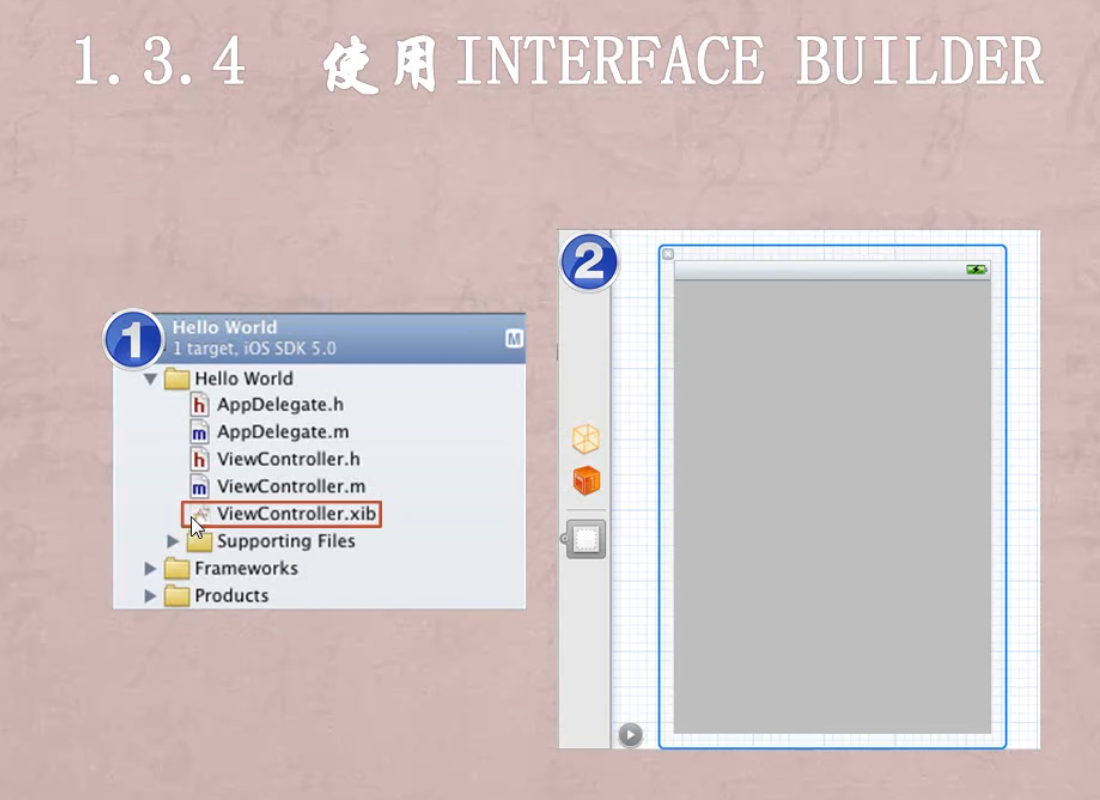Select the First Responder orange cube icon

click(586, 481)
